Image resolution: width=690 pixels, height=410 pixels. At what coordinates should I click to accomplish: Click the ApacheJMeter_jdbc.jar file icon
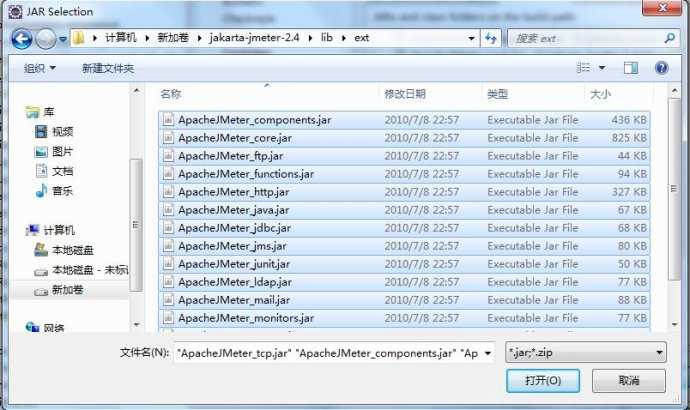pos(168,227)
